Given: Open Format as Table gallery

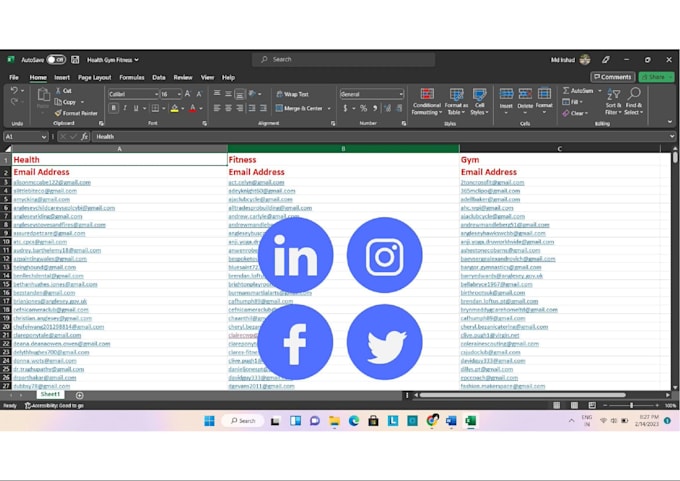Looking at the screenshot, I should (x=456, y=101).
